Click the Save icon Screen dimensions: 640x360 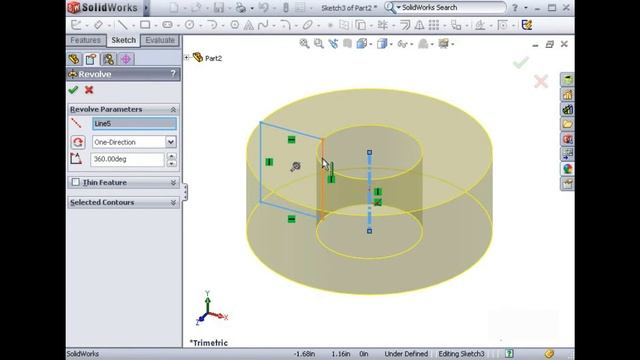(x=219, y=7)
